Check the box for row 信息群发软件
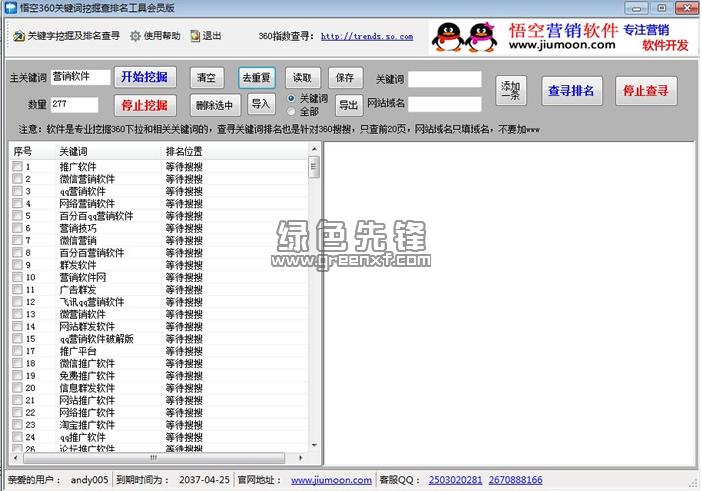The height and width of the screenshot is (491, 702). coord(17,388)
